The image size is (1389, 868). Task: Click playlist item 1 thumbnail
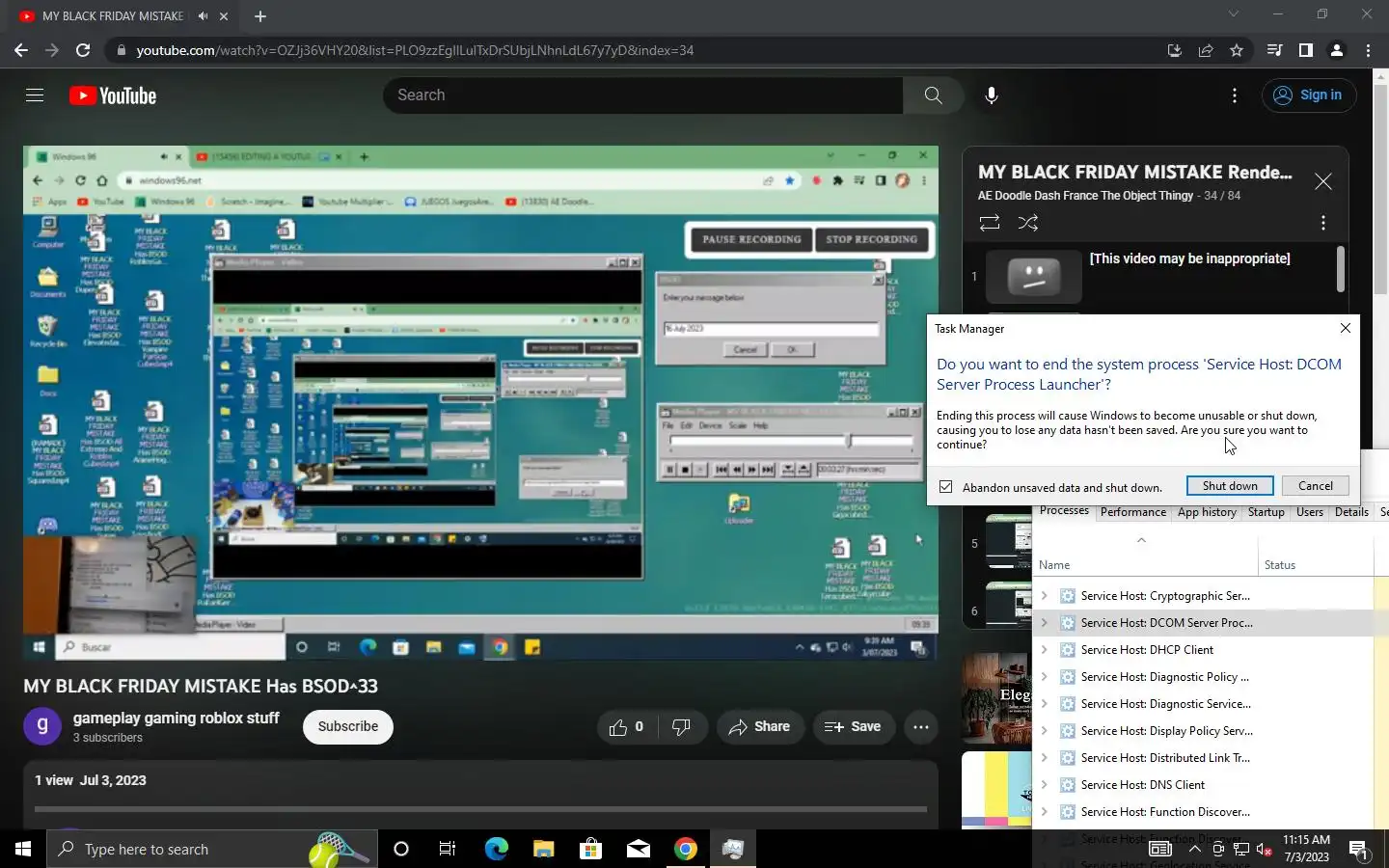[x=1033, y=277]
